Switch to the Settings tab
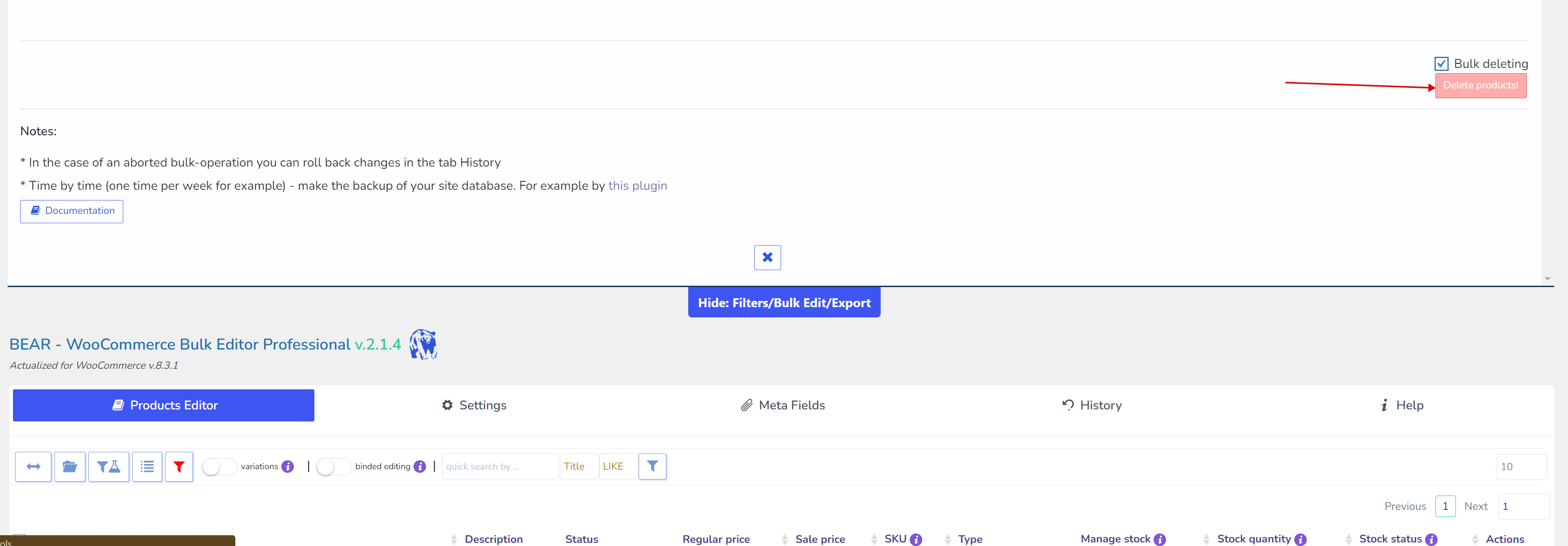This screenshot has height=546, width=1568. click(x=474, y=405)
